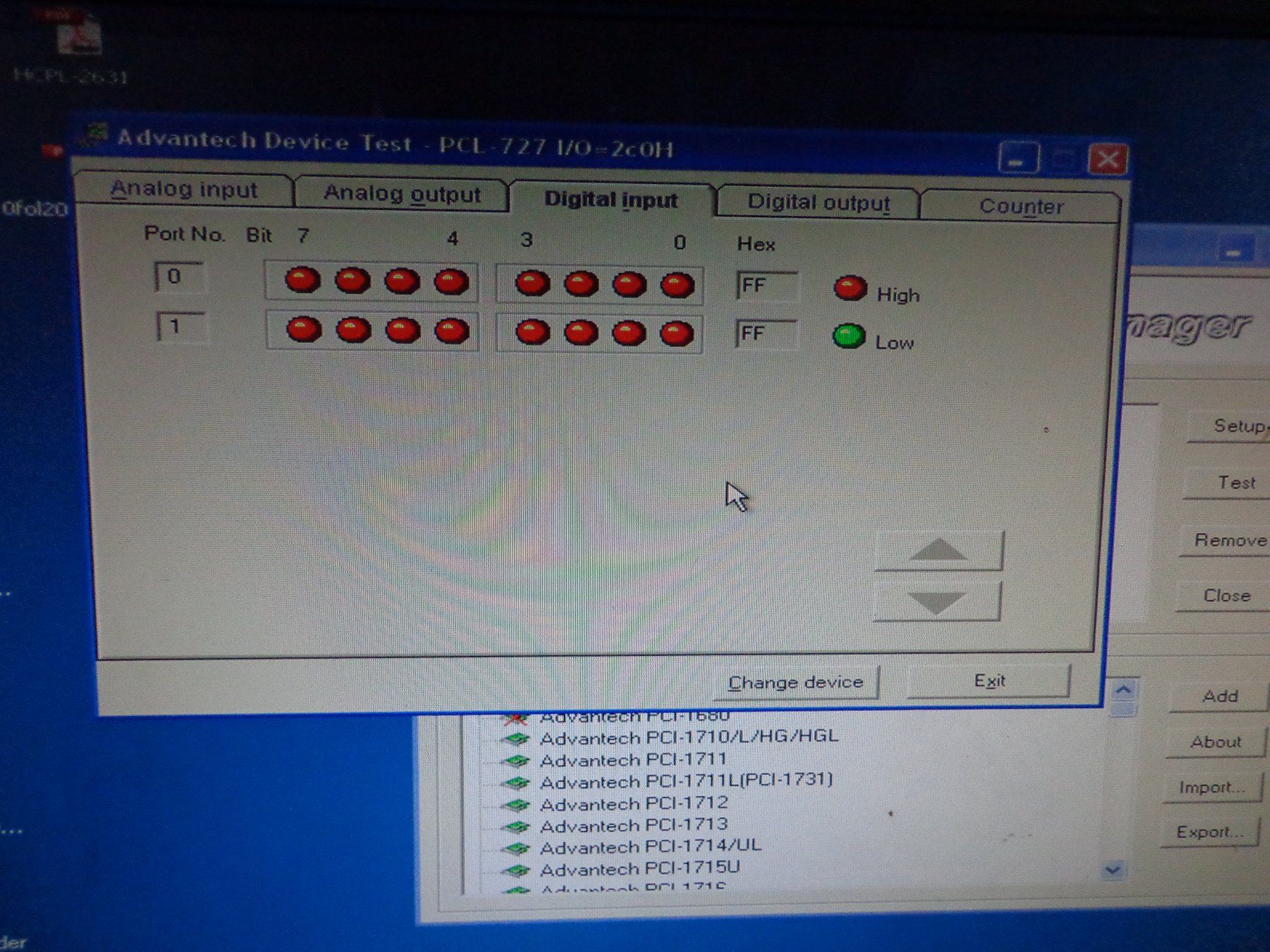1270x952 pixels.
Task: Open the Analog output tab
Action: pos(401,193)
